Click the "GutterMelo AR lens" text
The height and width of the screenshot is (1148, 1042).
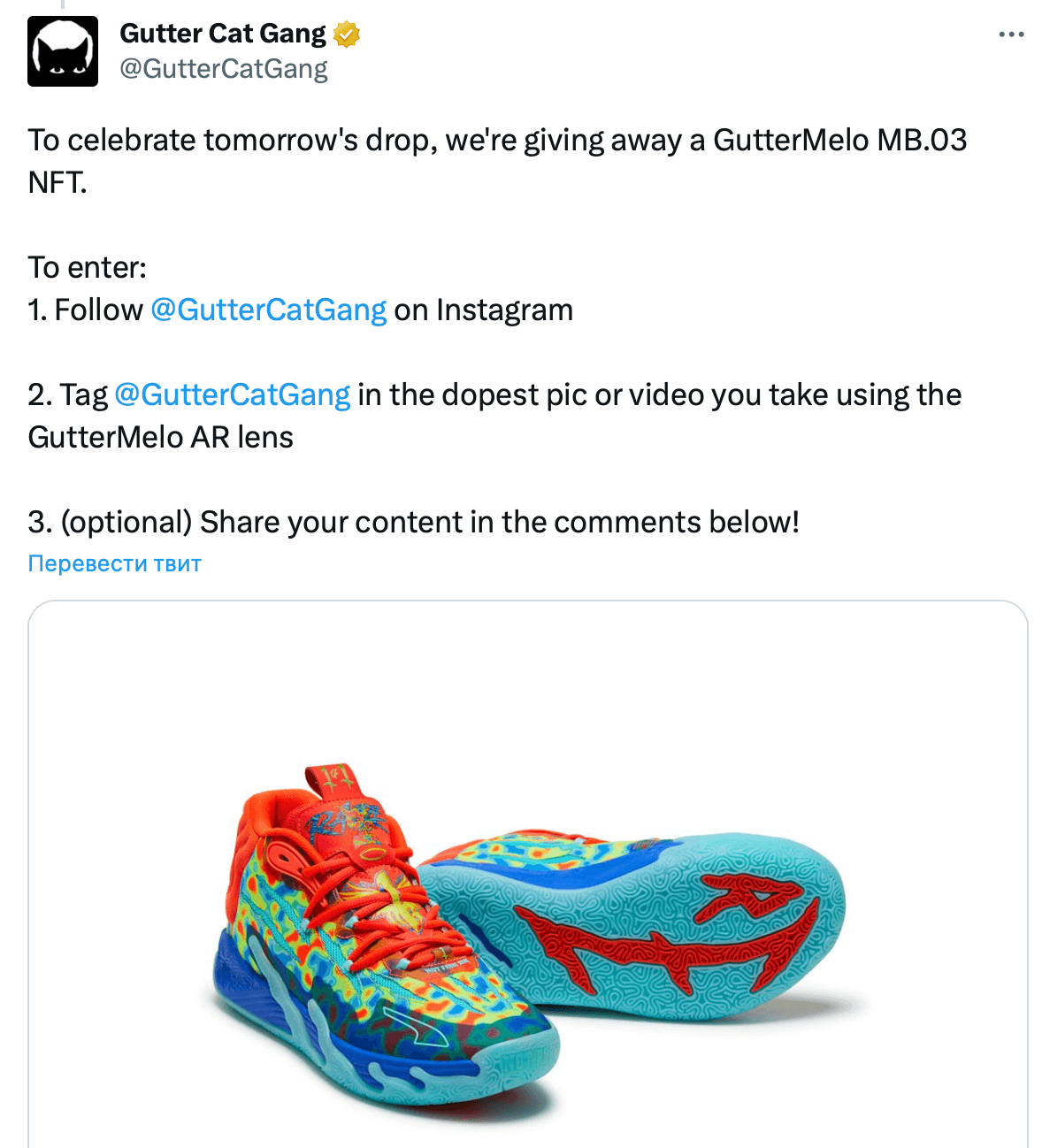point(161,438)
